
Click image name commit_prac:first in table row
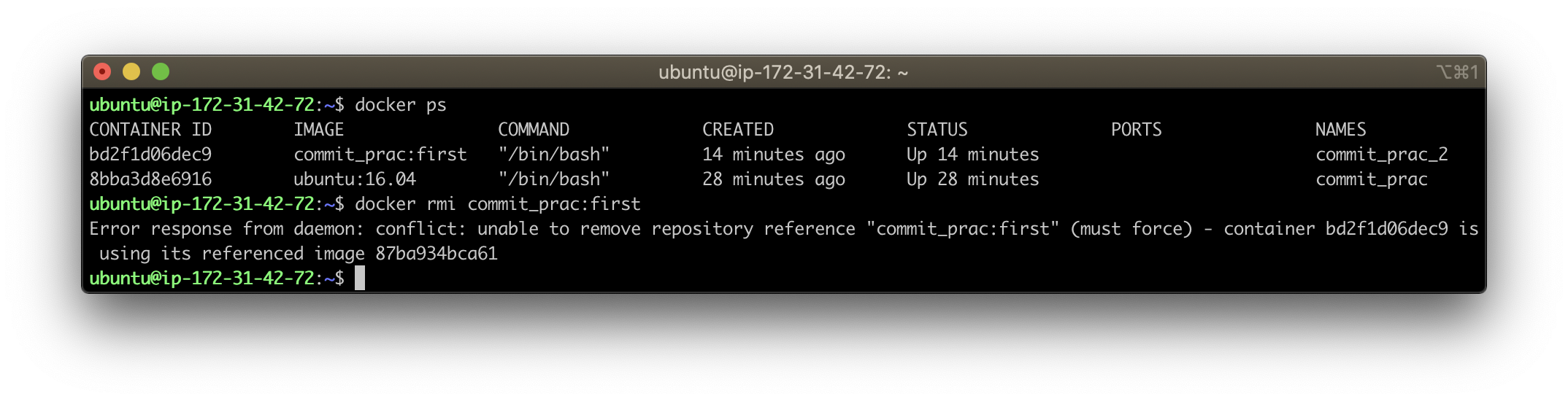(380, 155)
